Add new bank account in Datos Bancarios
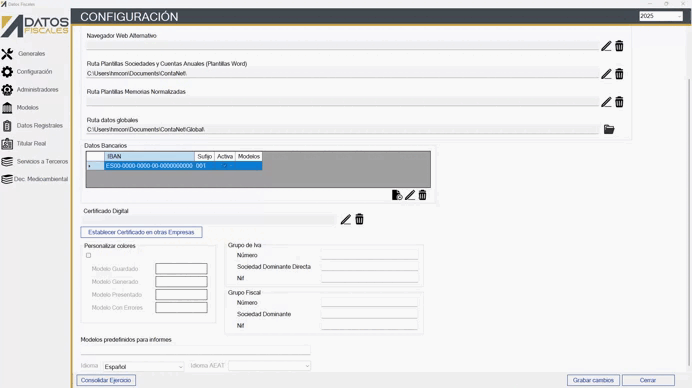692x388 pixels. pos(397,195)
